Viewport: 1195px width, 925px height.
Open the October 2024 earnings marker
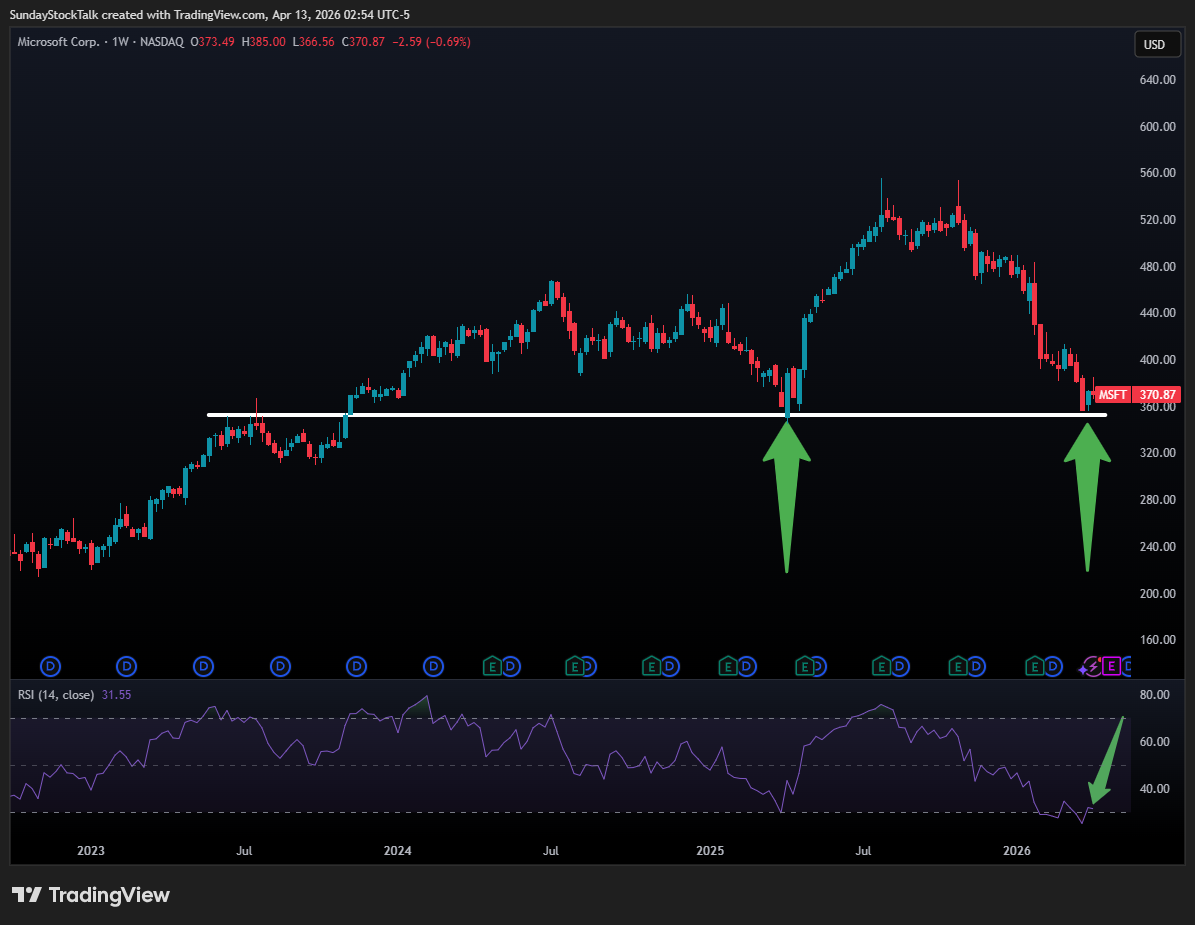[651, 667]
